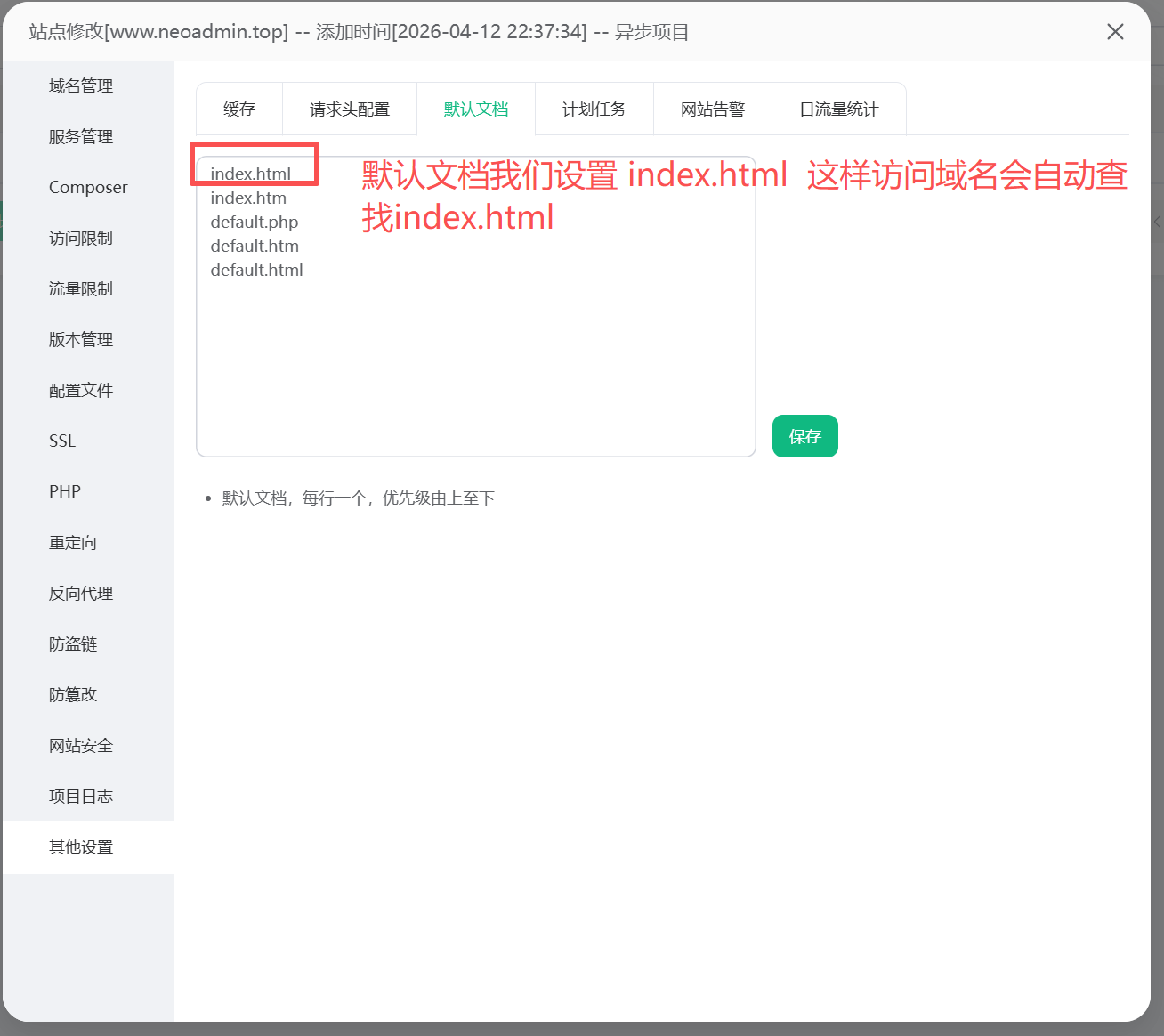Open the 访问限制 settings

[x=81, y=239]
